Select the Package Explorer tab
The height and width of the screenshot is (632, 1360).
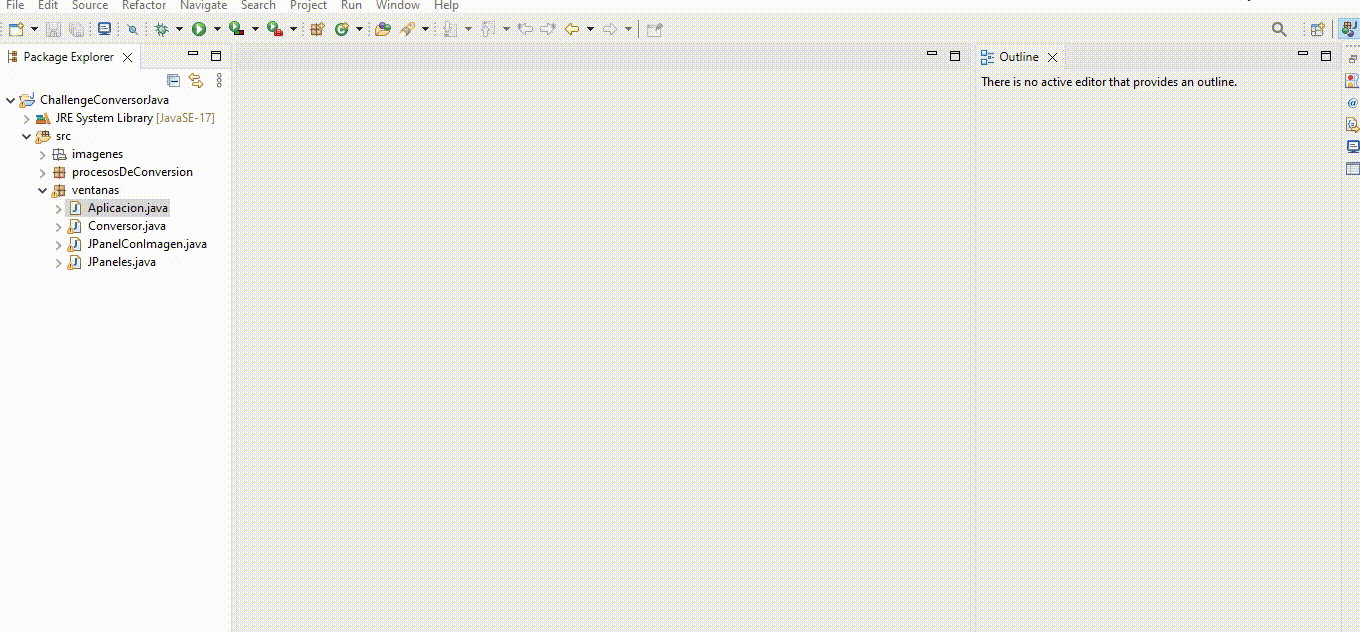(68, 57)
